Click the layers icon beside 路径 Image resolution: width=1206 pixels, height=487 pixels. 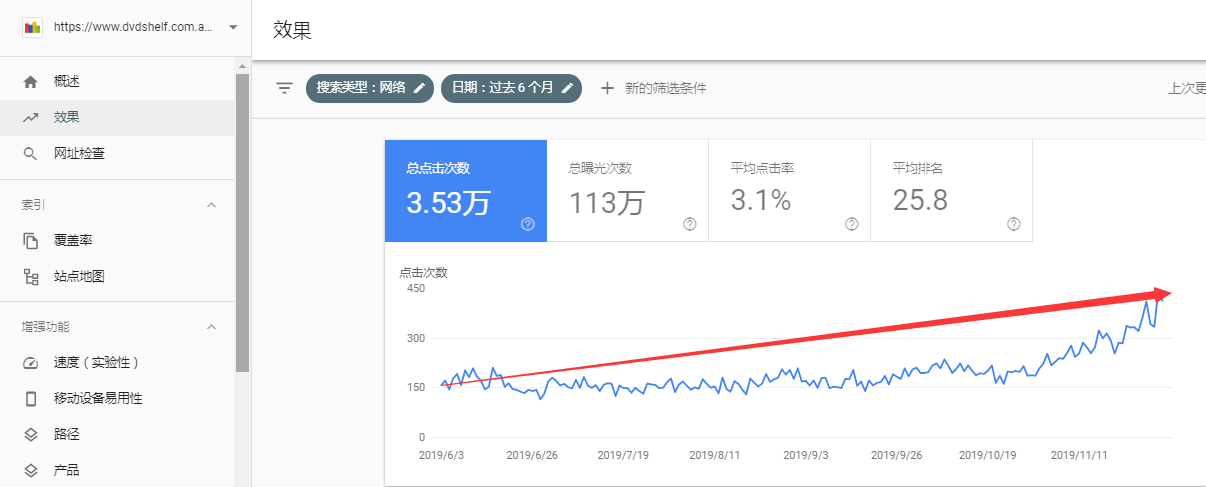click(x=31, y=435)
